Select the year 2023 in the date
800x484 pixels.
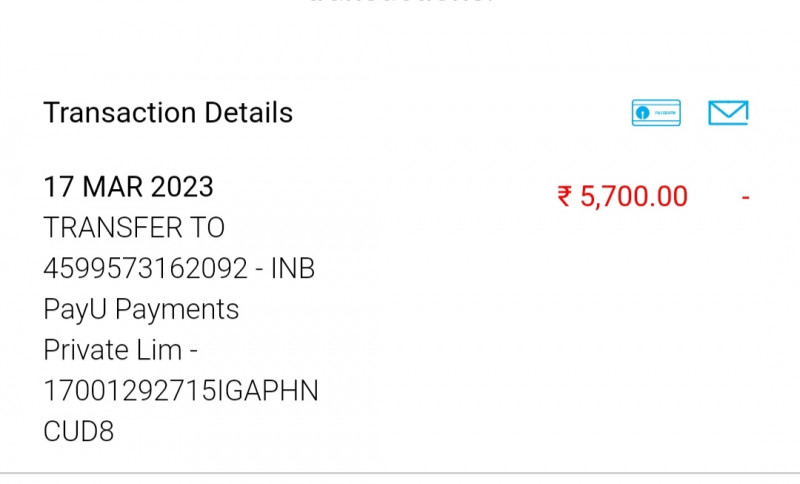183,187
